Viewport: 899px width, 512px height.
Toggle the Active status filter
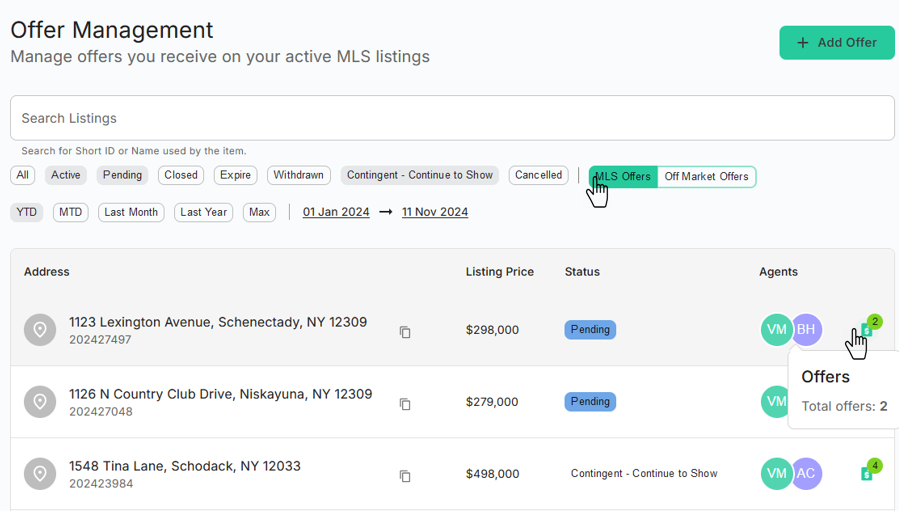coord(66,175)
